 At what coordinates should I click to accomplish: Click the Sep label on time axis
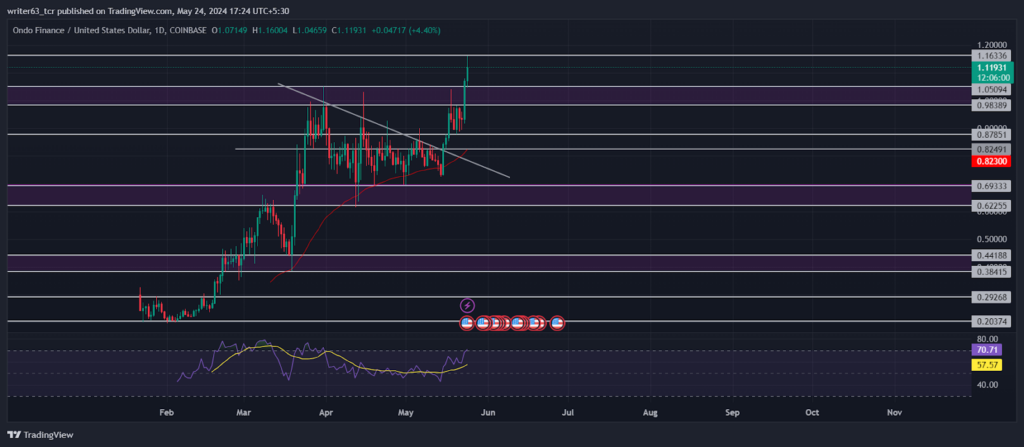coord(732,413)
